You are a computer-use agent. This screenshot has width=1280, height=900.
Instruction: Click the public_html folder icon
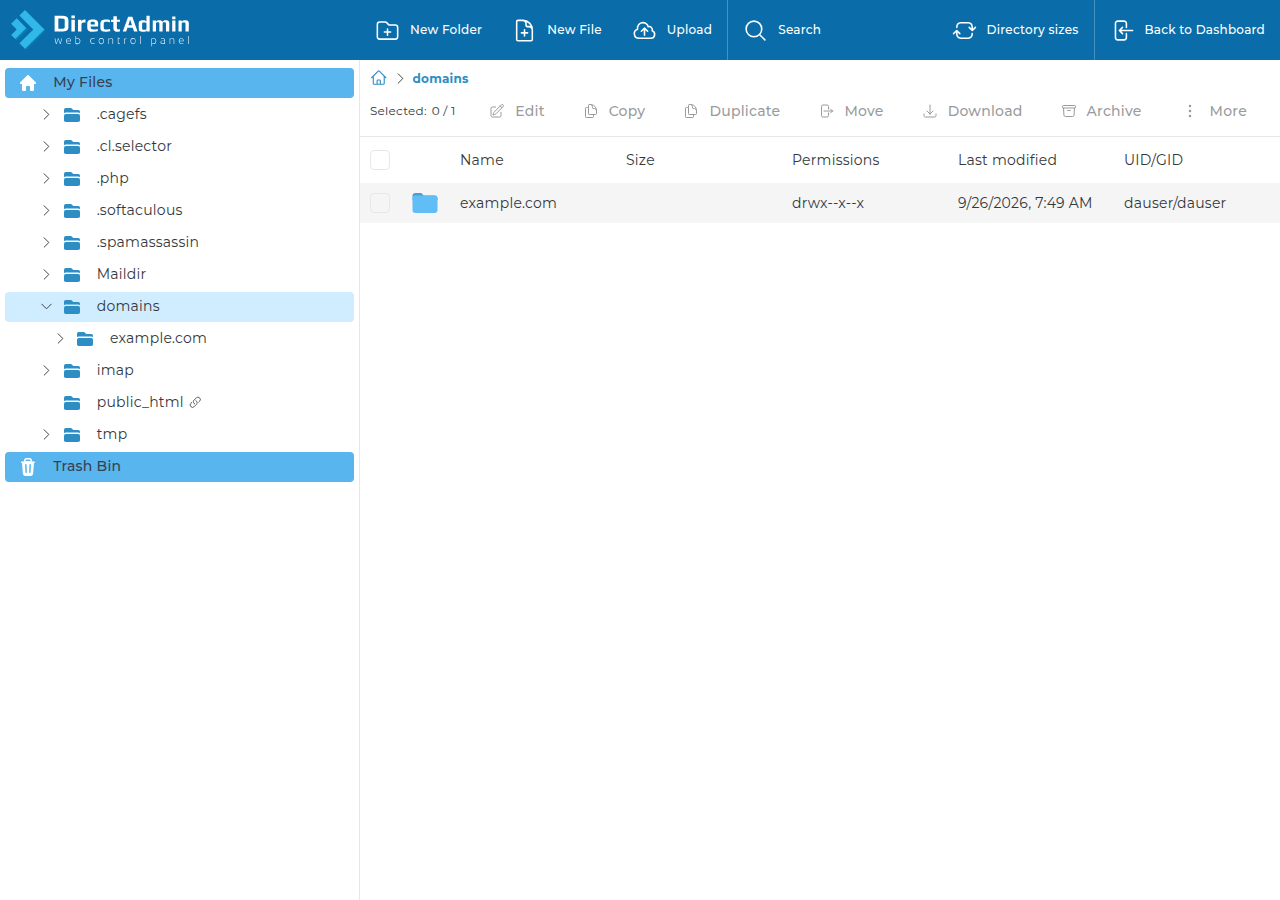(x=72, y=402)
